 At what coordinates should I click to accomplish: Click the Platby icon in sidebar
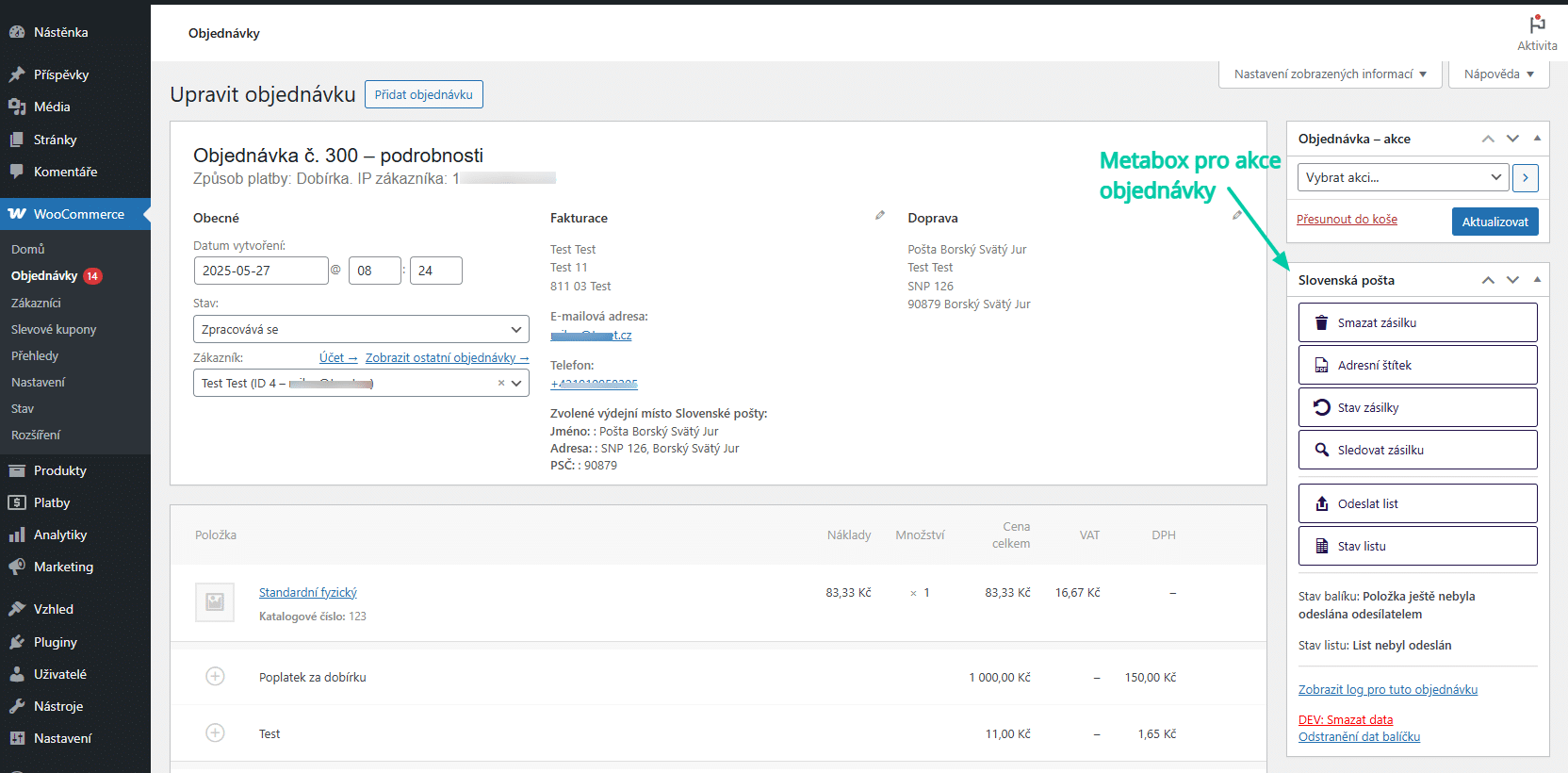pyautogui.click(x=17, y=502)
